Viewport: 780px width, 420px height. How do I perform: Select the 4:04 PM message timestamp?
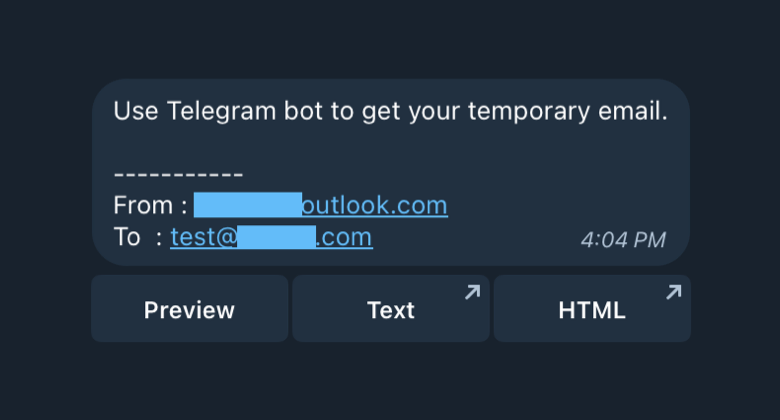(x=623, y=240)
